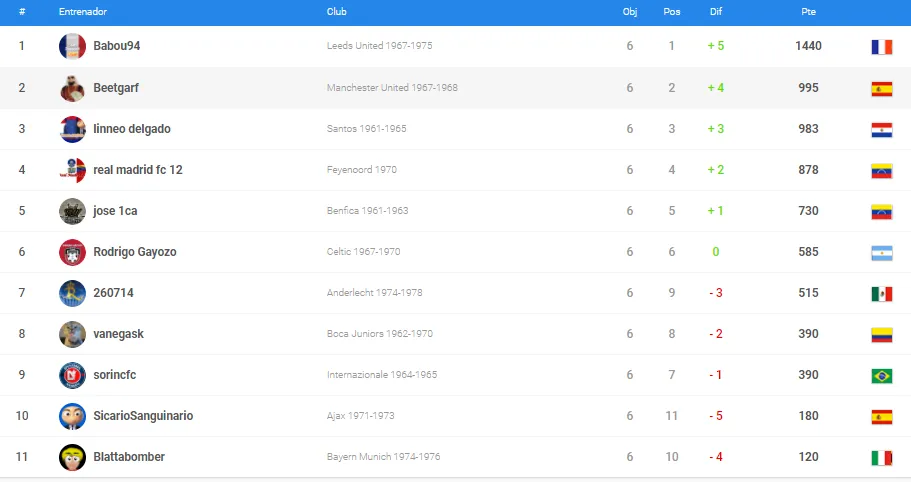The width and height of the screenshot is (911, 482).
Task: Sort by the Pte column header
Action: pyautogui.click(x=808, y=12)
